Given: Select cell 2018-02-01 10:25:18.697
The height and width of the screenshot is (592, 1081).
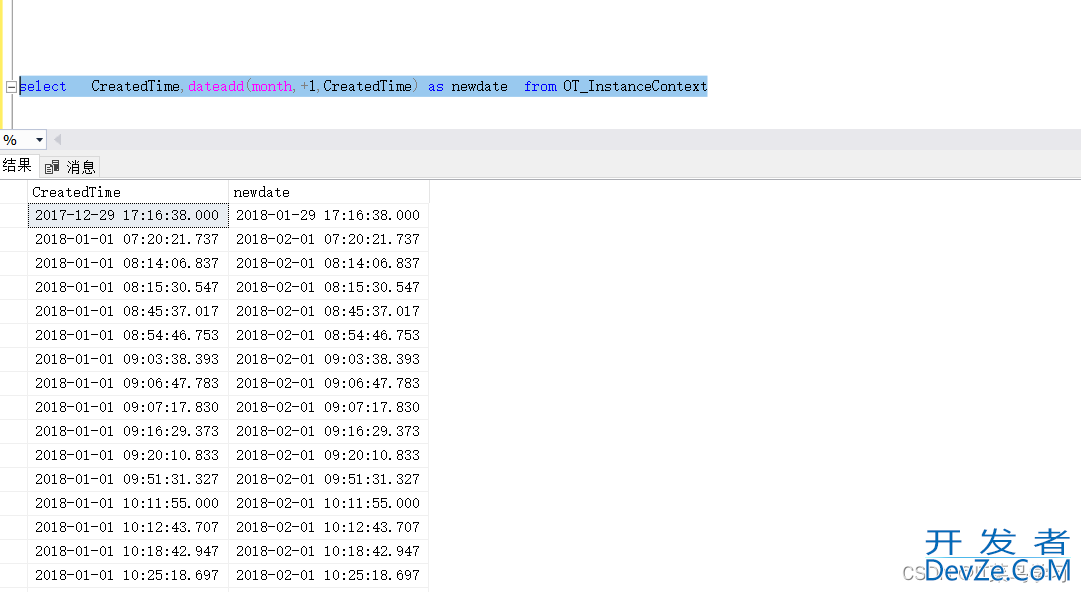Looking at the screenshot, I should (329, 575).
